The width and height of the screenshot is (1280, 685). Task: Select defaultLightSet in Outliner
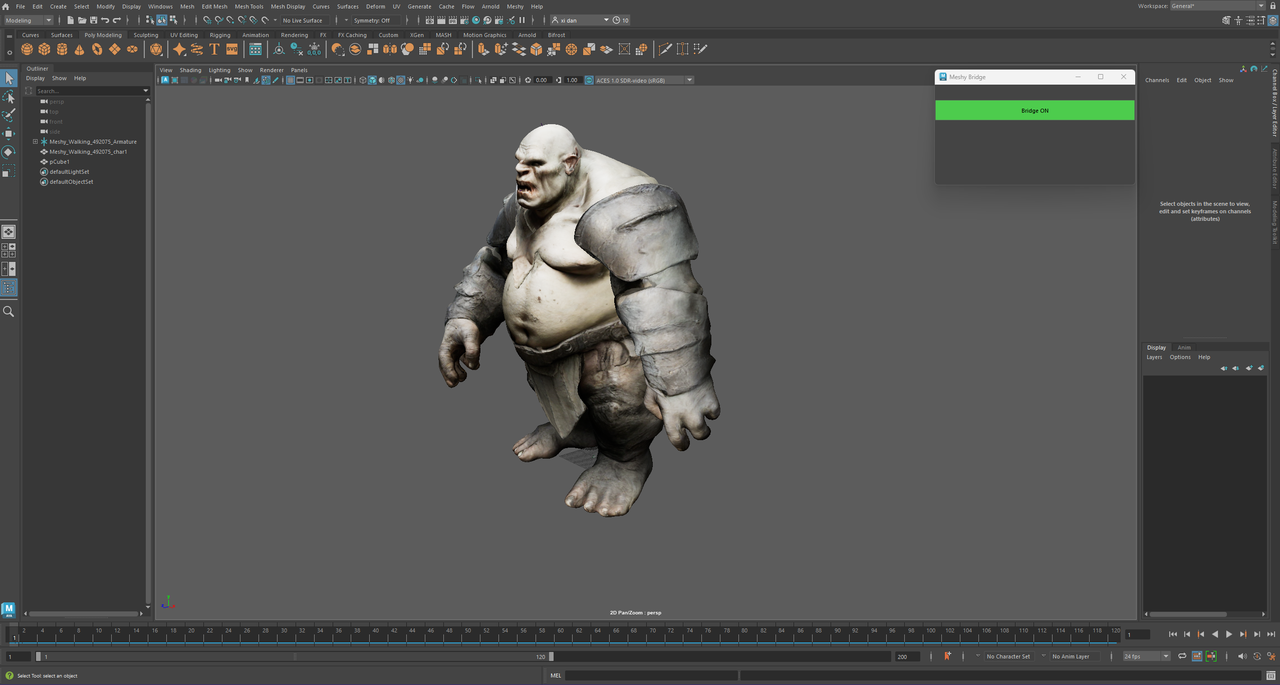pos(69,172)
